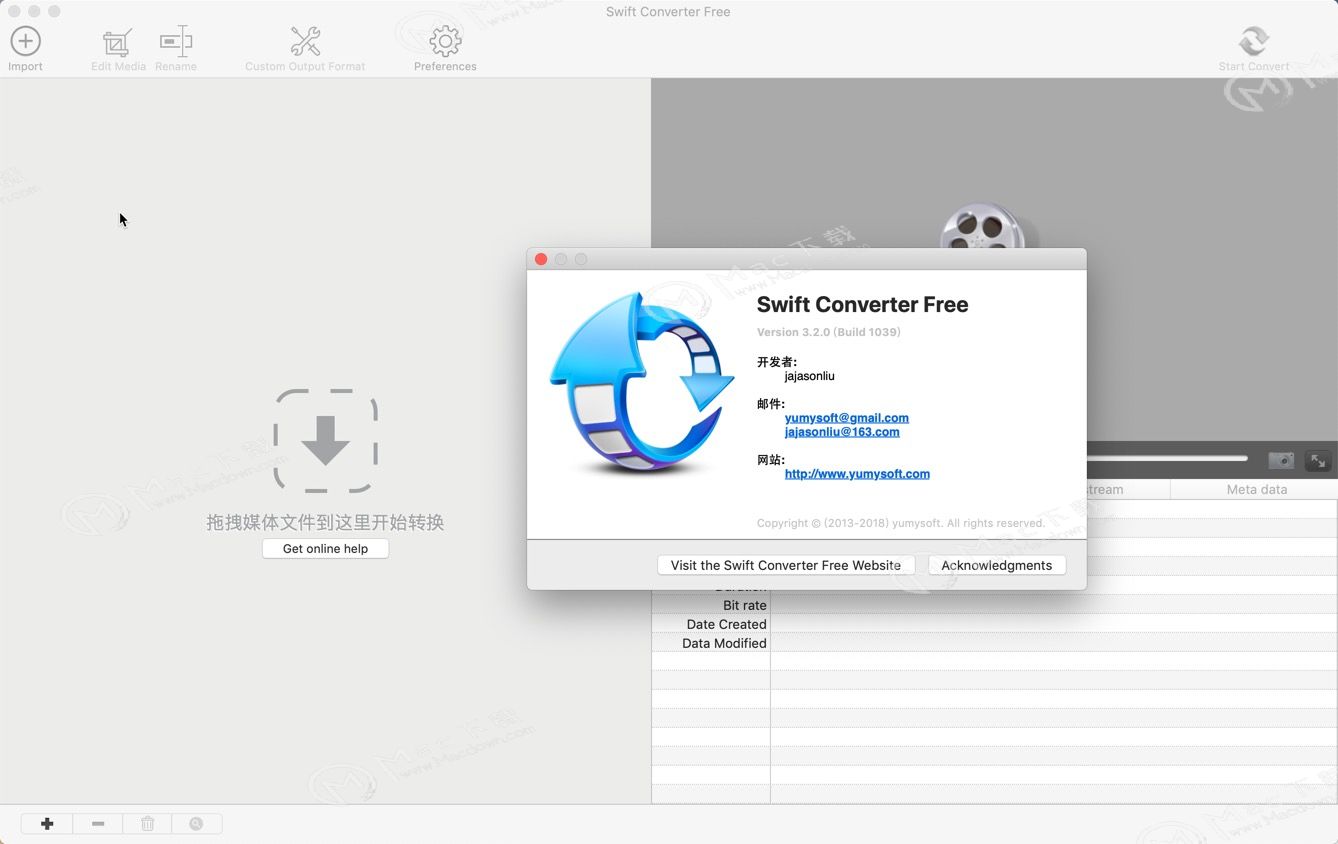This screenshot has height=844, width=1338.
Task: Click Visit the Swift Converter Free Website
Action: click(x=786, y=565)
